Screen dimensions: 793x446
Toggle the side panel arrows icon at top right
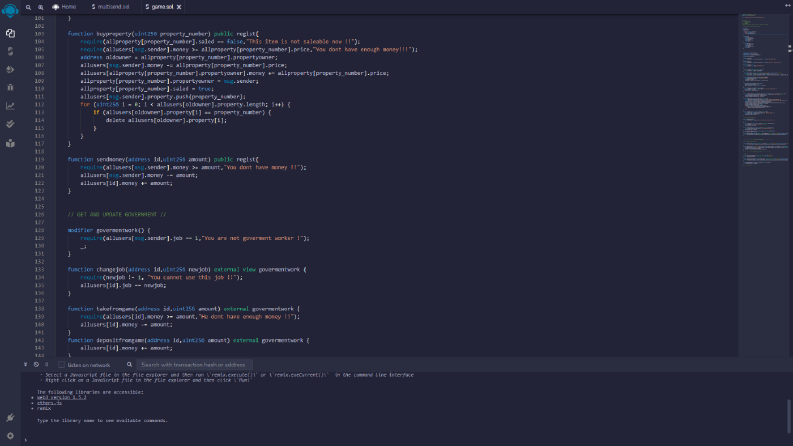(x=787, y=6)
